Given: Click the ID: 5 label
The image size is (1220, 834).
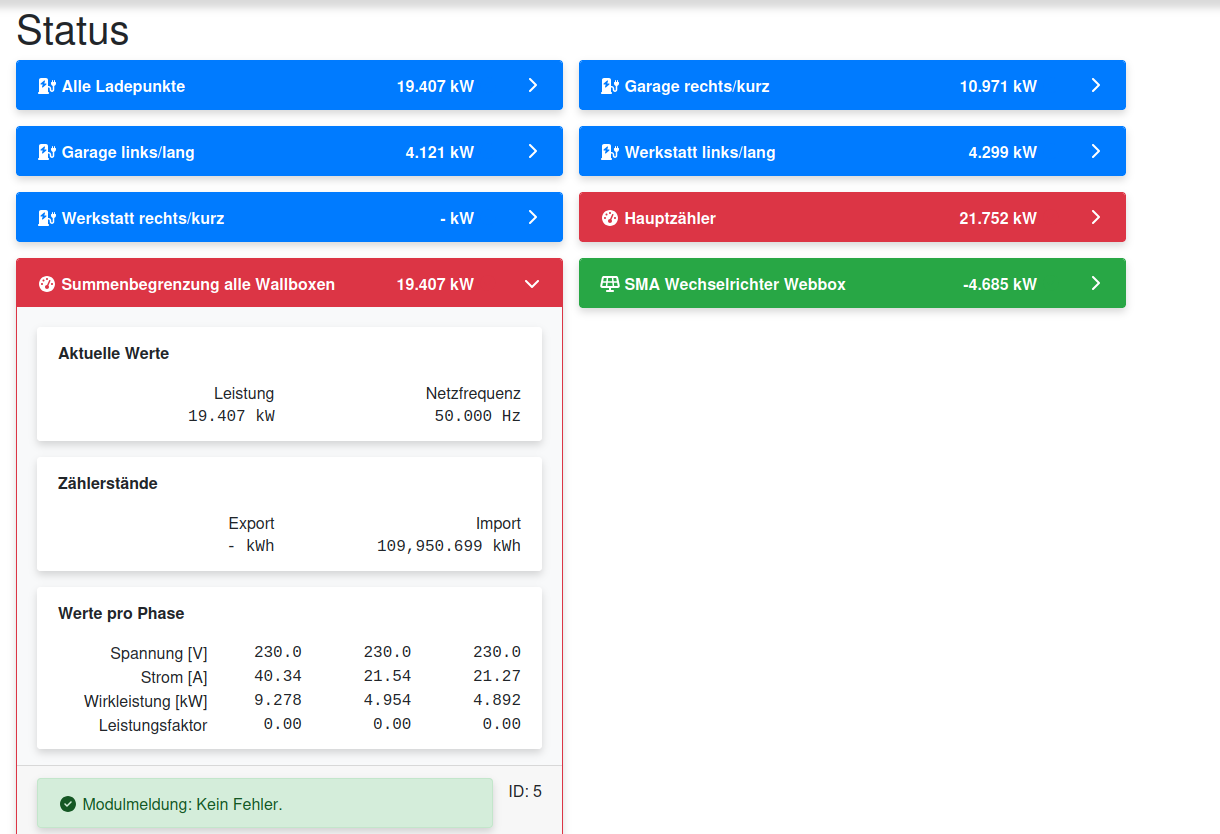Looking at the screenshot, I should (525, 791).
